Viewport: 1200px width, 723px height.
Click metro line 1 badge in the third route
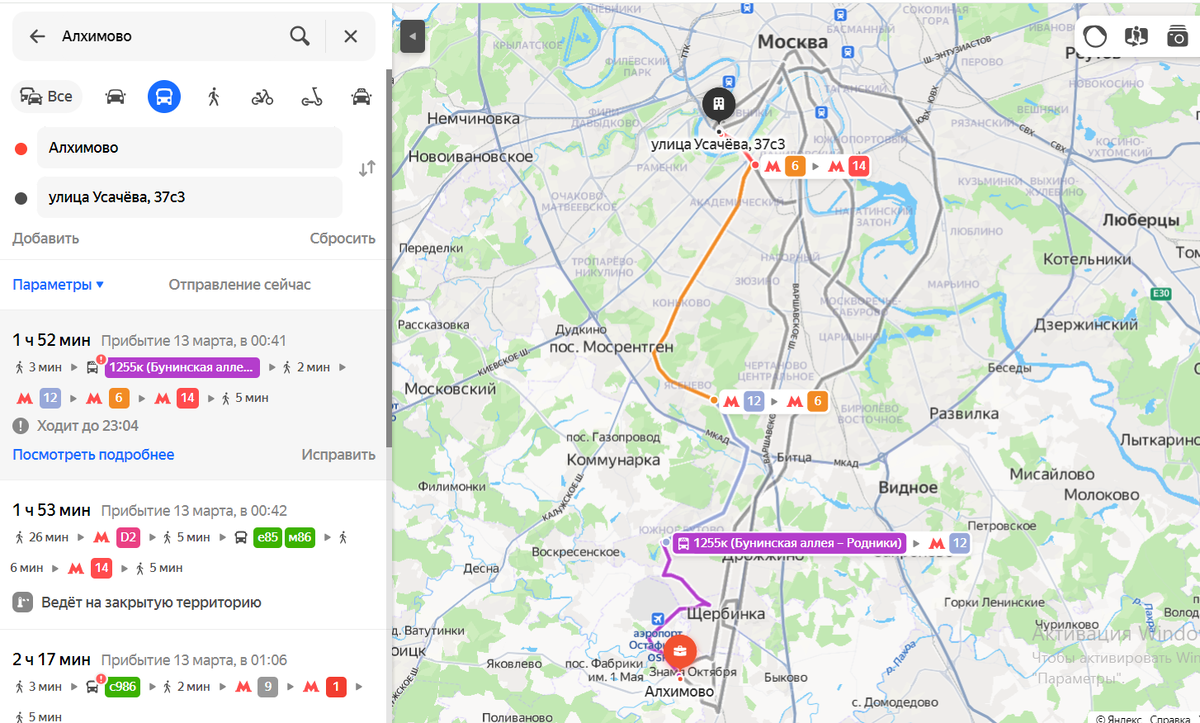tap(336, 687)
